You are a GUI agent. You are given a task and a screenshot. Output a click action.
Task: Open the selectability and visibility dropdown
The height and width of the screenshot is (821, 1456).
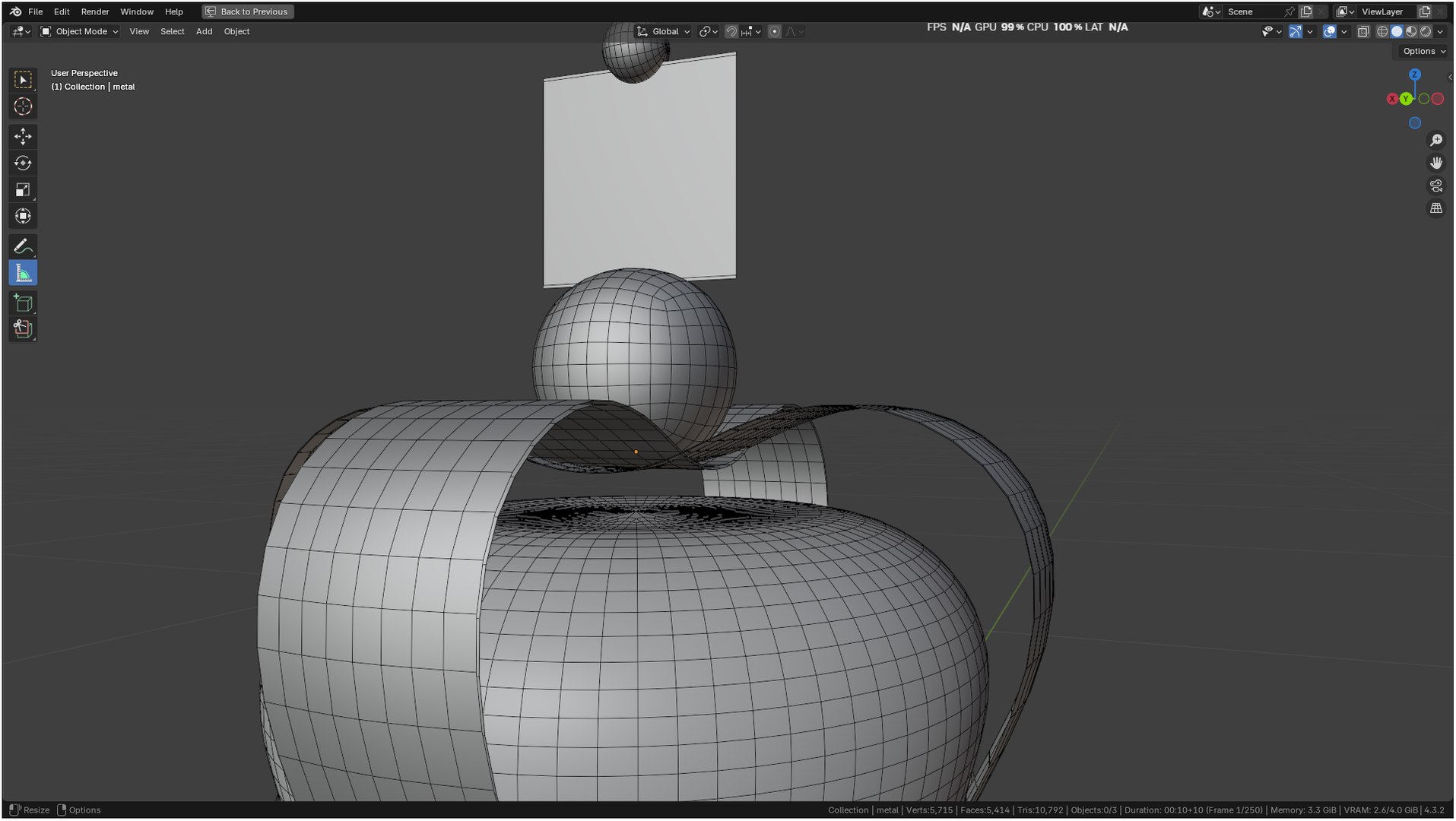pos(1271,31)
